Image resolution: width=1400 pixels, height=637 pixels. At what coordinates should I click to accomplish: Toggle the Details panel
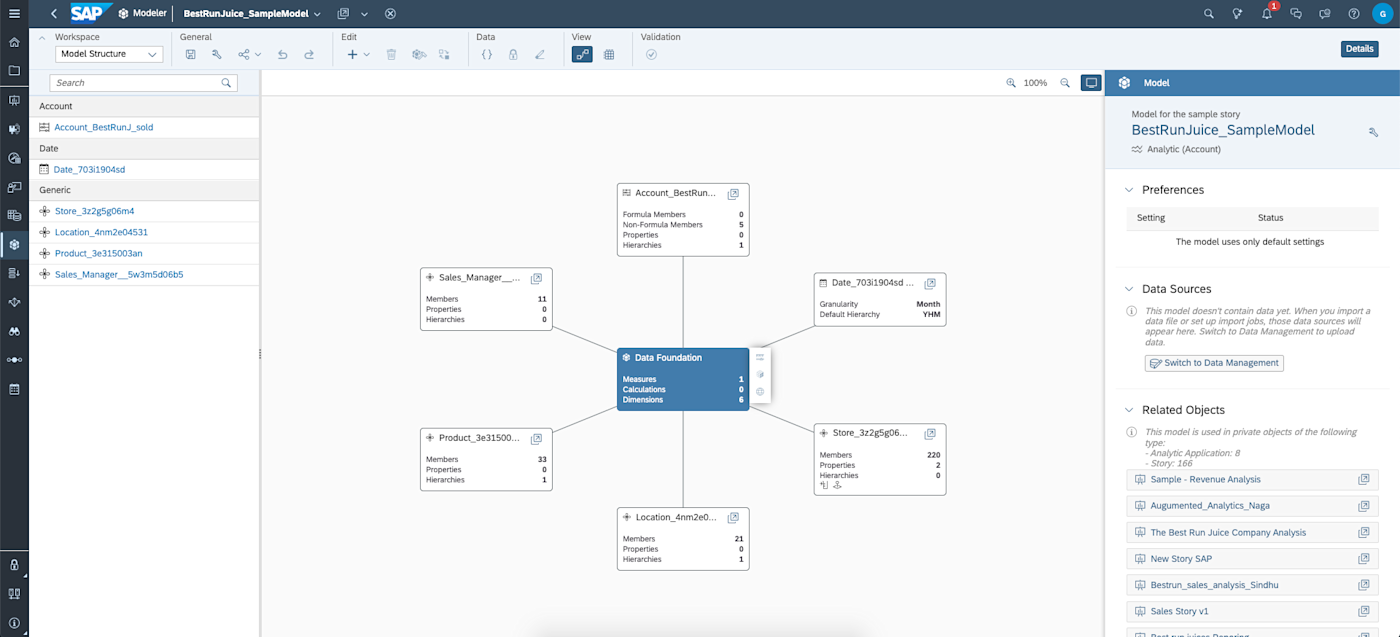1359,49
